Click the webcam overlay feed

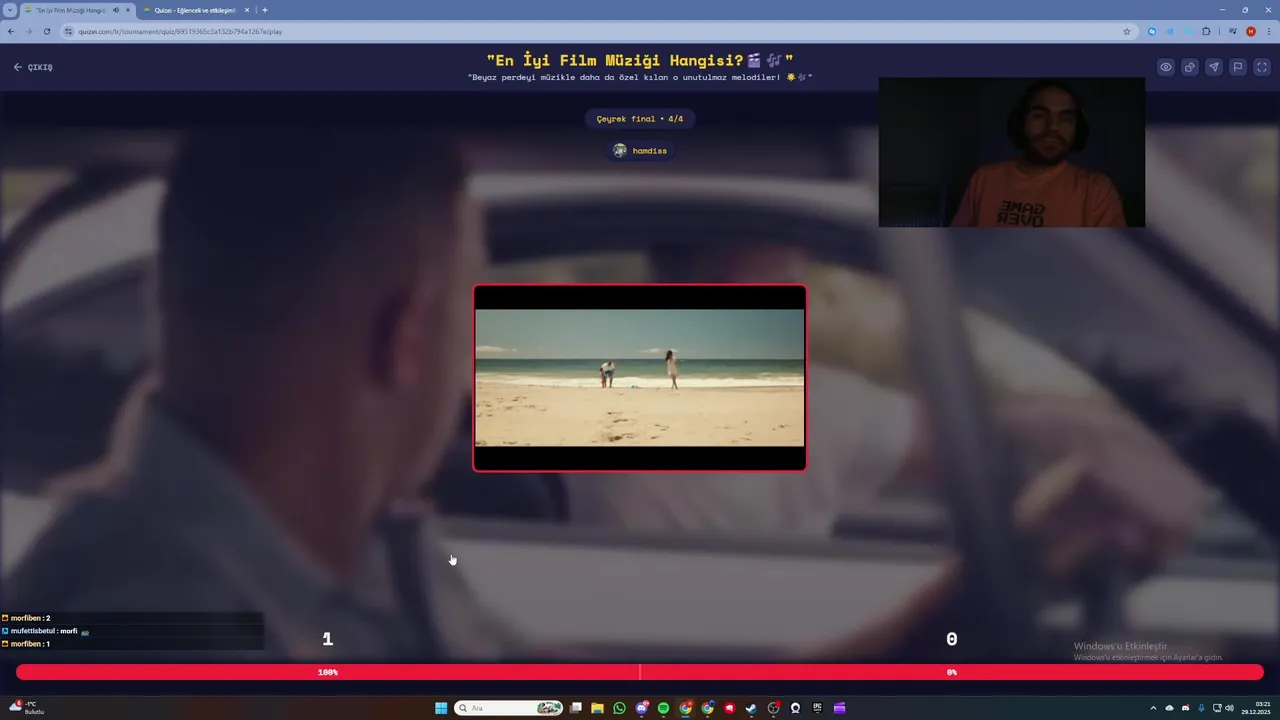(x=1012, y=152)
